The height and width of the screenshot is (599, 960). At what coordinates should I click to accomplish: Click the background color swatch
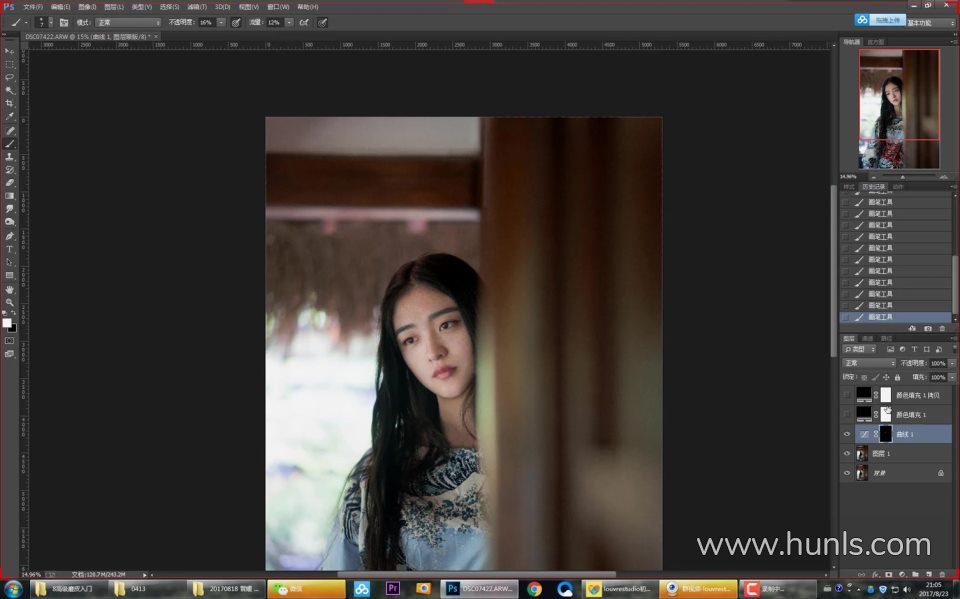click(x=12, y=328)
